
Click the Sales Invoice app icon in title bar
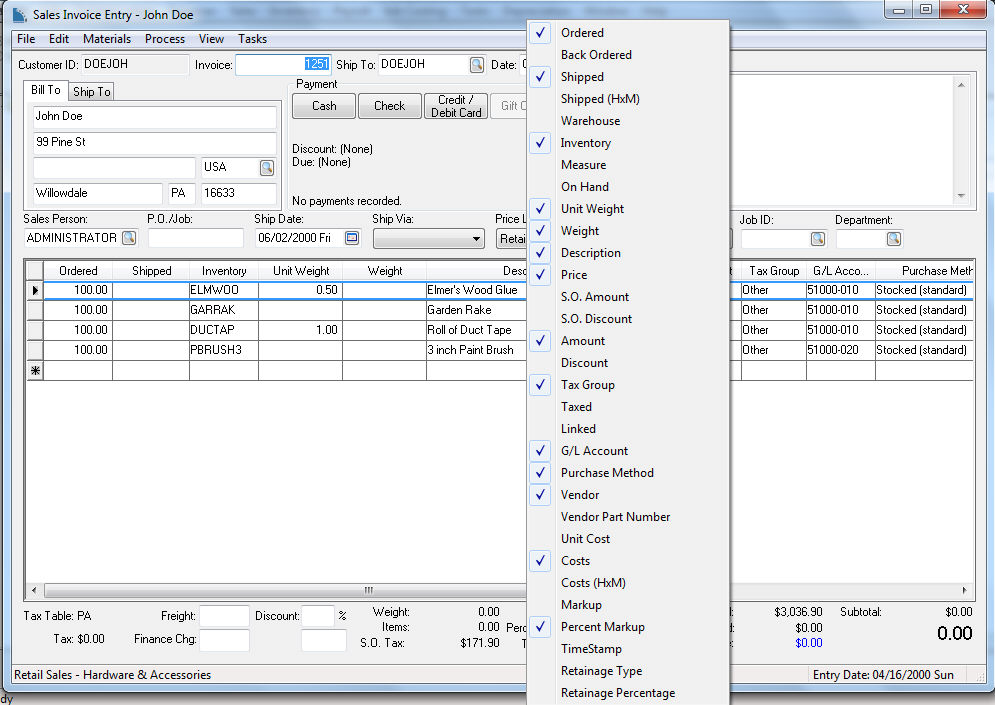20,15
